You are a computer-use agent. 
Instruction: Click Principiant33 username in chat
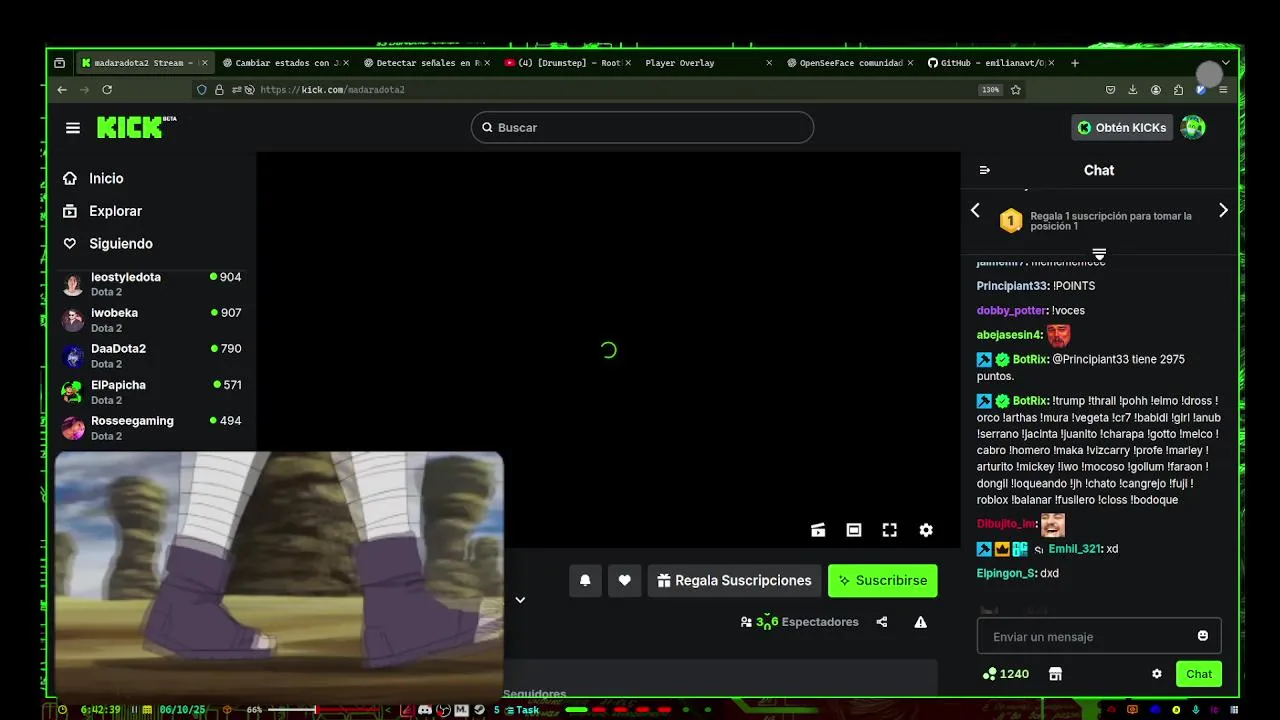(x=1013, y=286)
